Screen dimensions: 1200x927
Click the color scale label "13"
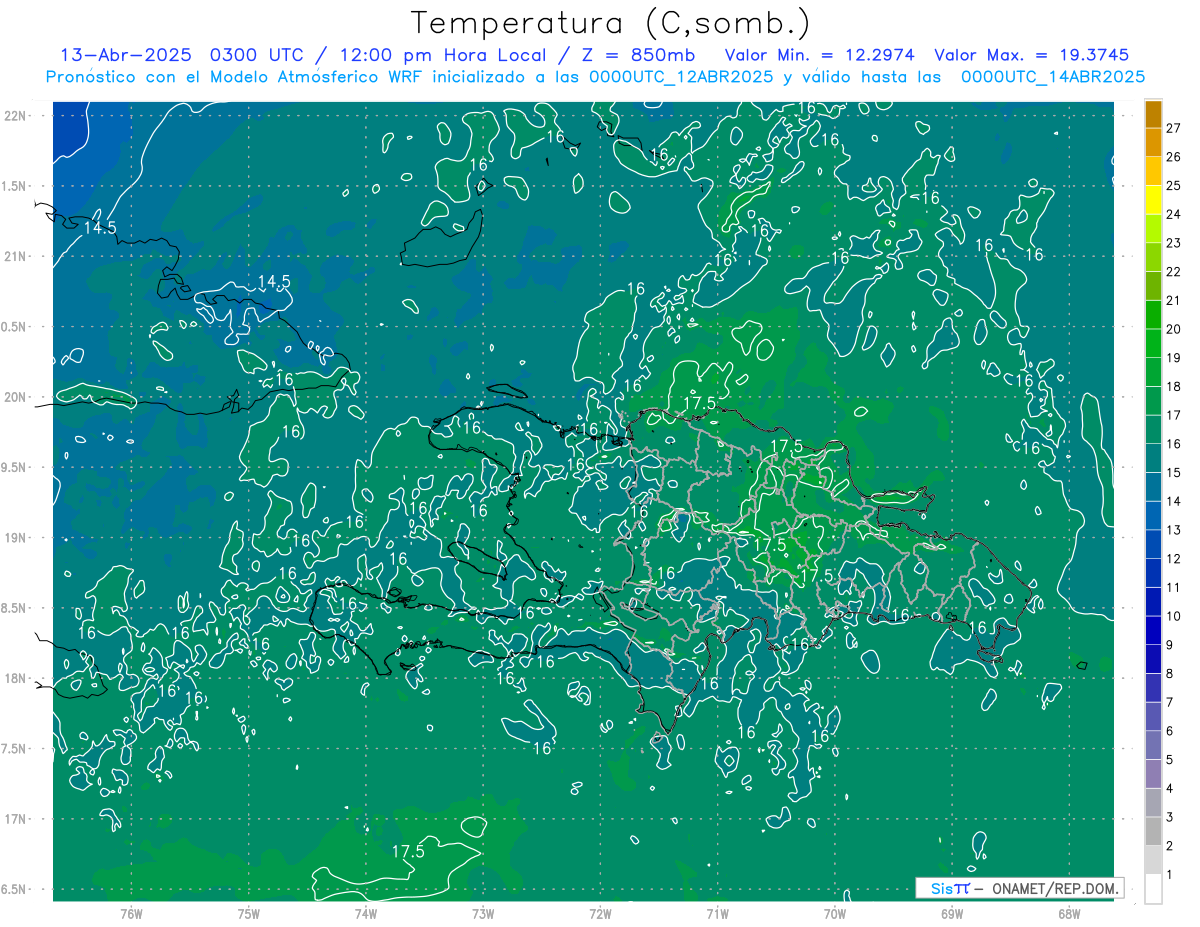tap(1173, 530)
